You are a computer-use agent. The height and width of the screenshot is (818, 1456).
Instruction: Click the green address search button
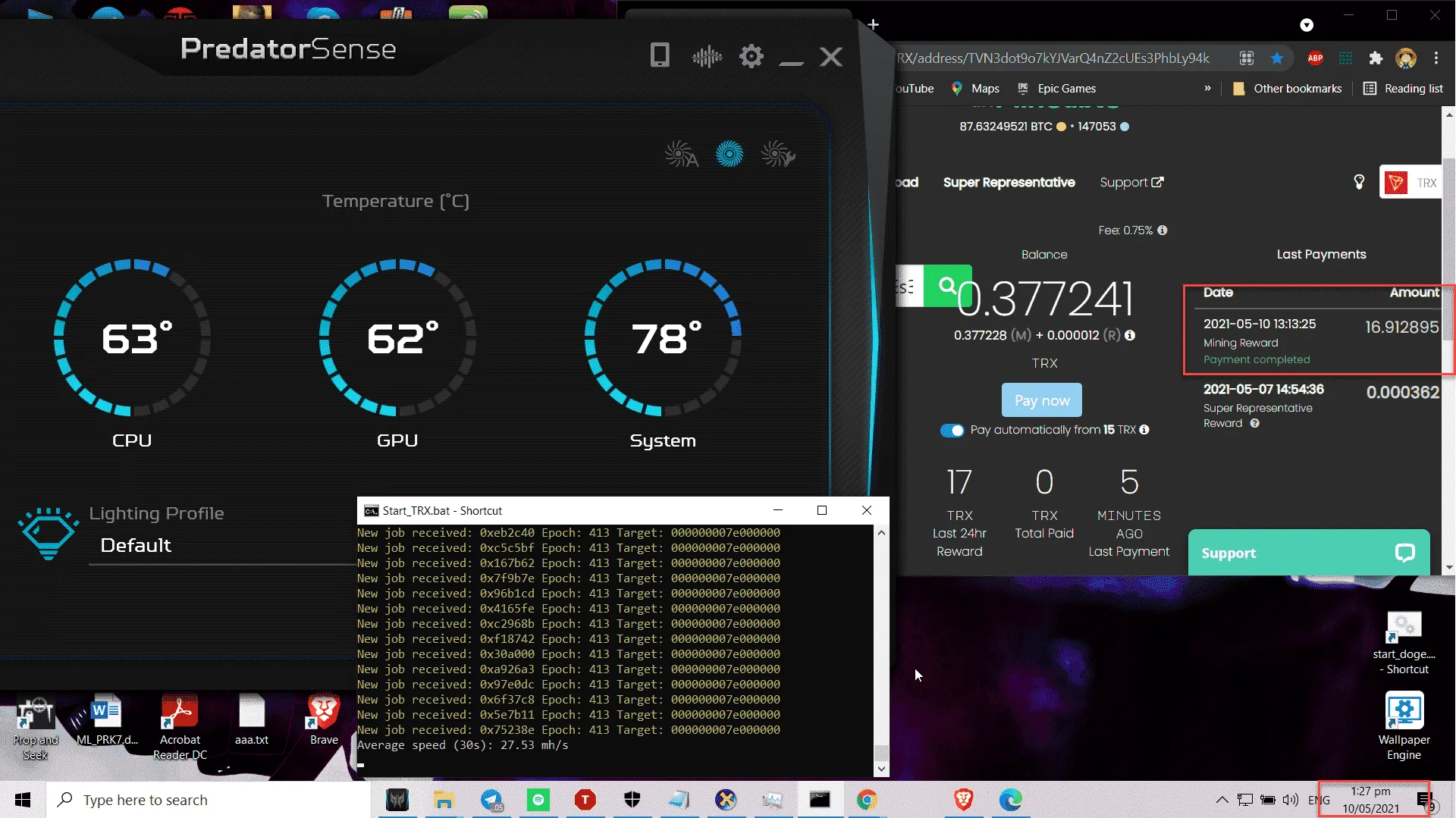click(947, 286)
